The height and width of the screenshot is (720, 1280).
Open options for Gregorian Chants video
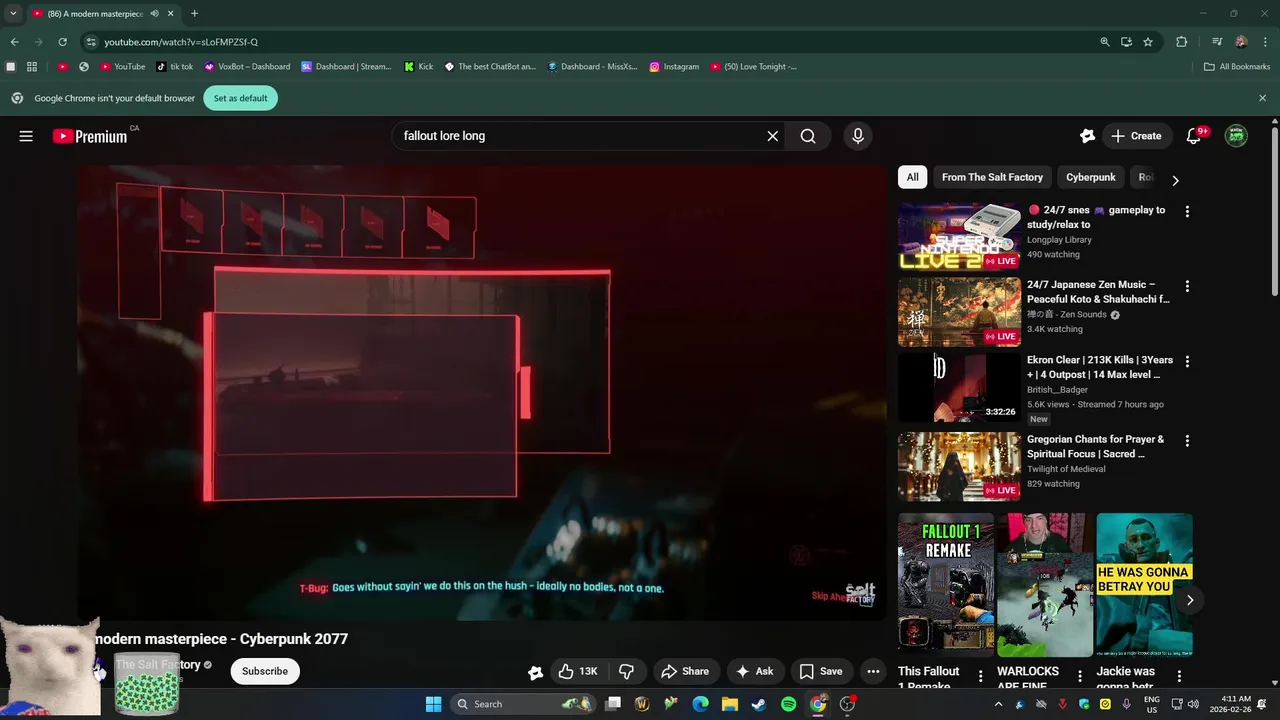coord(1187,440)
